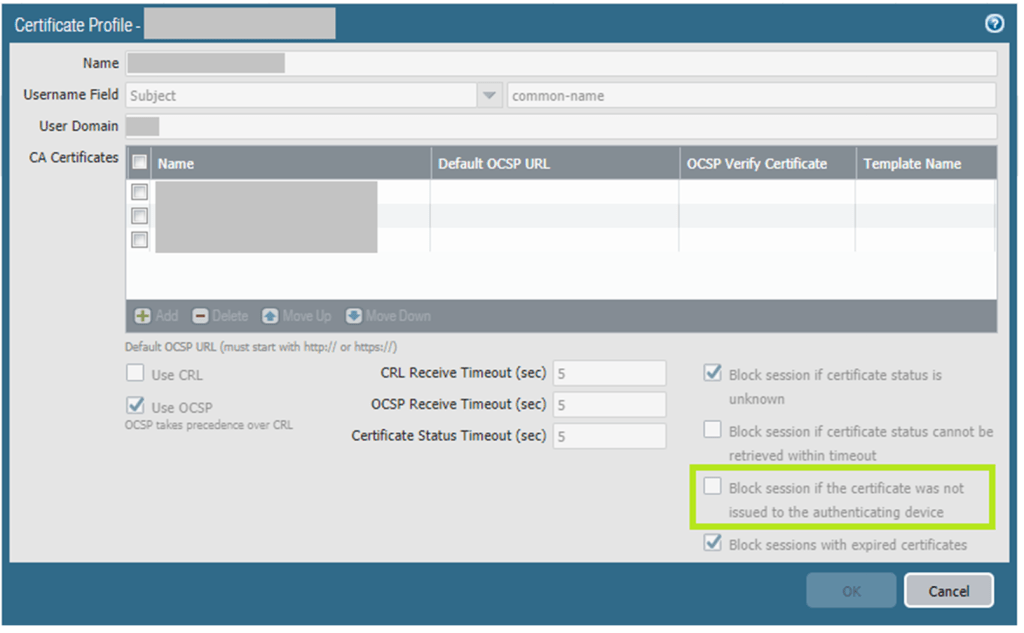Click the Delete certificate icon
Image resolution: width=1024 pixels, height=633 pixels.
coord(200,316)
